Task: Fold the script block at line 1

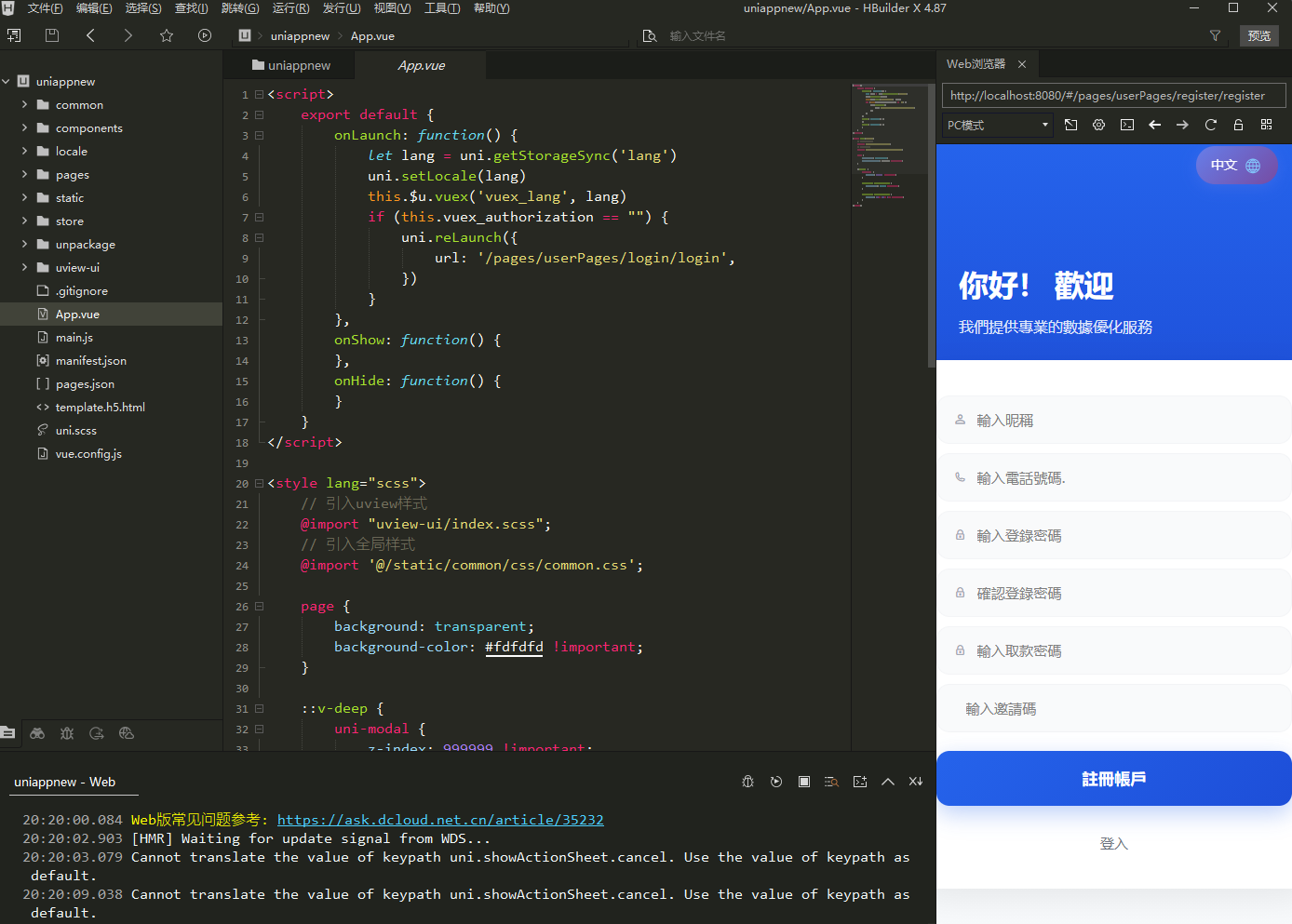Action: pyautogui.click(x=260, y=95)
